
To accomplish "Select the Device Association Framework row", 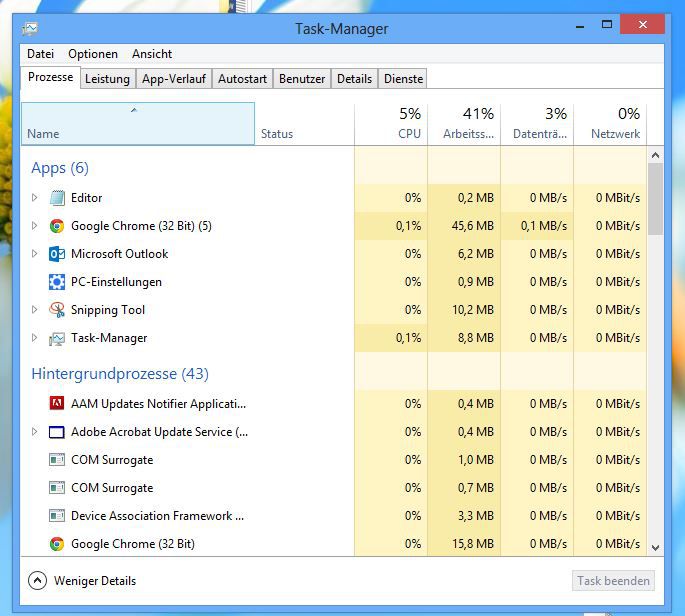I will click(334, 516).
